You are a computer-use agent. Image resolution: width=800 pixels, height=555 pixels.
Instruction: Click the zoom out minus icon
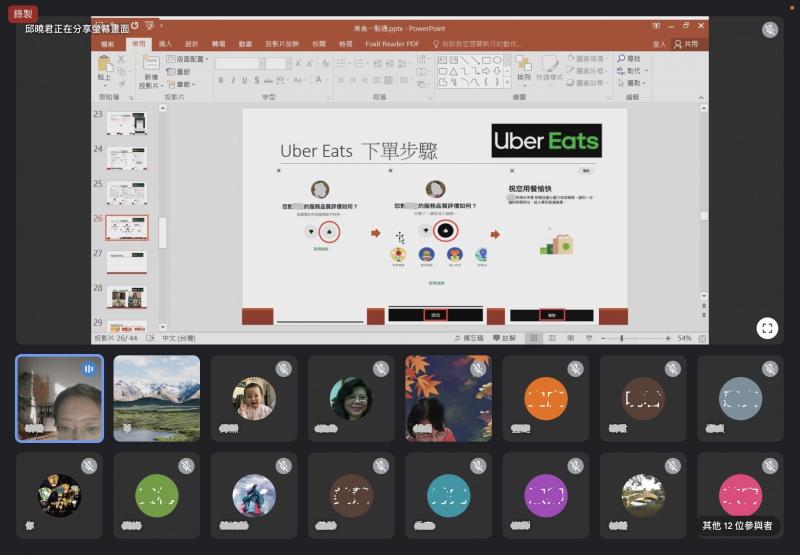point(603,338)
